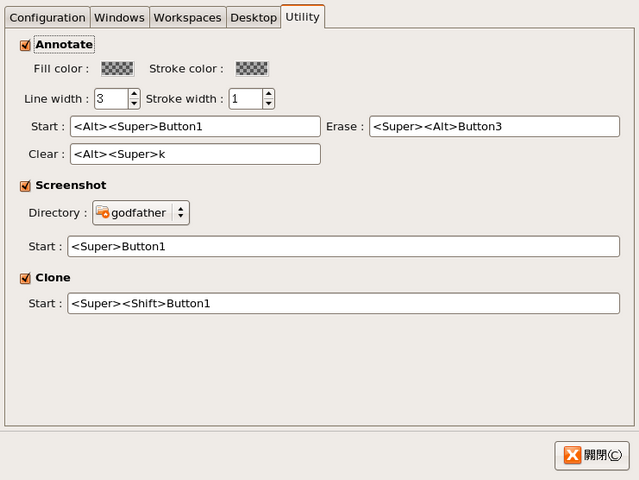This screenshot has height=480, width=639.
Task: Click the Utility tab
Action: (x=302, y=17)
